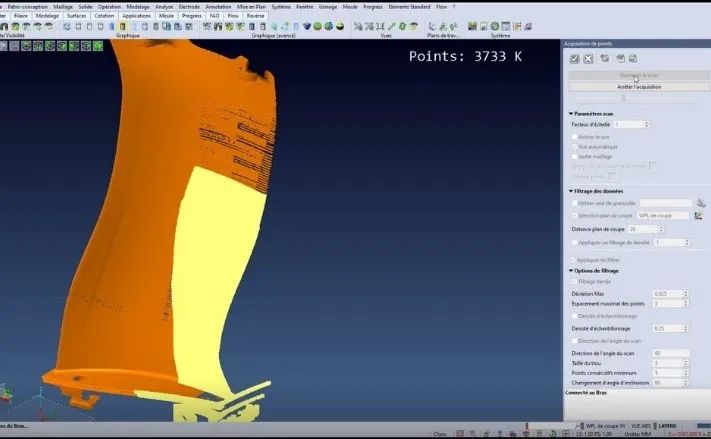The width and height of the screenshot is (711, 439).
Task: Click the blue shield icon in Graphique avancé
Action: 307,26
